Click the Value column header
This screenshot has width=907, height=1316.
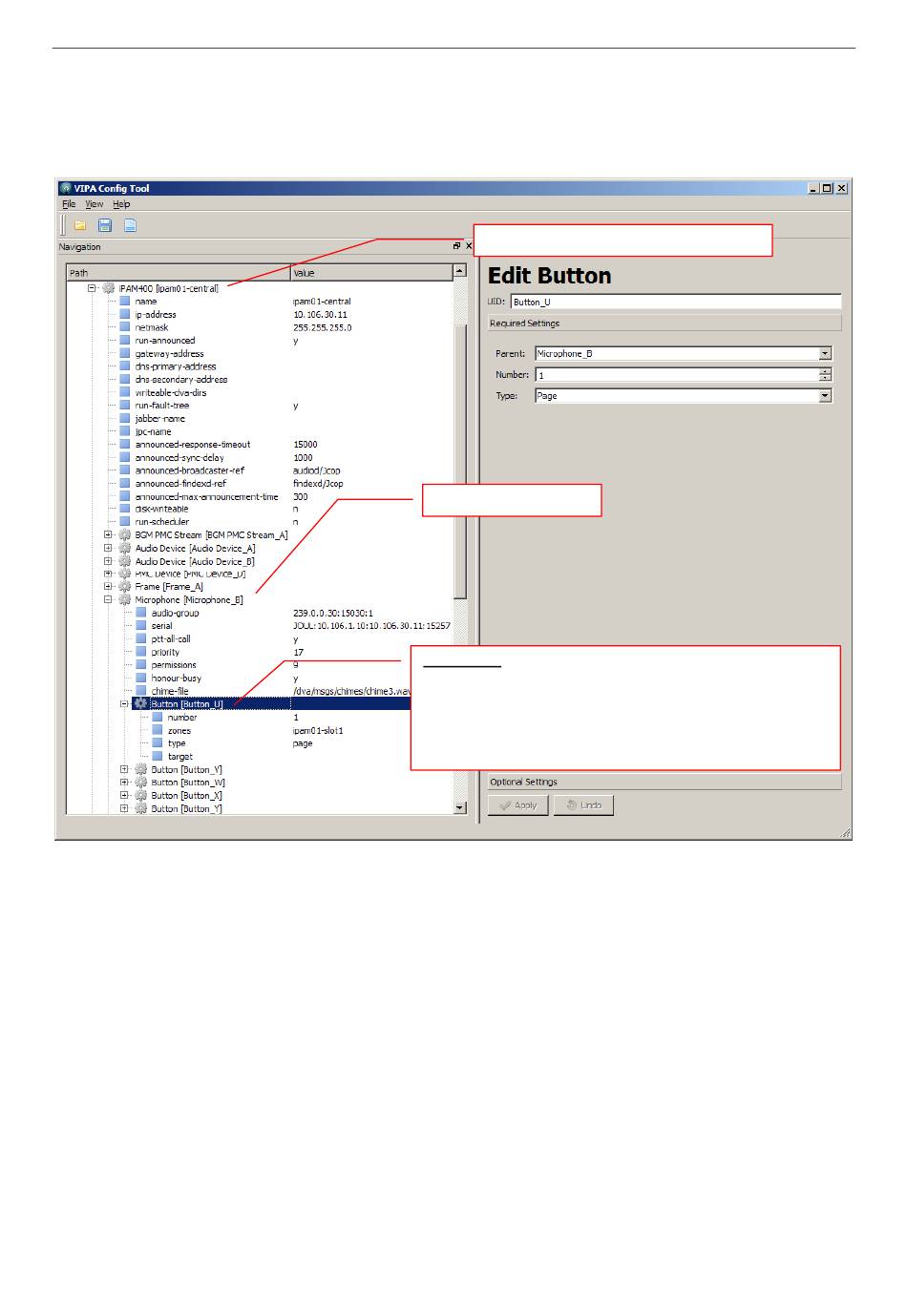coord(371,273)
